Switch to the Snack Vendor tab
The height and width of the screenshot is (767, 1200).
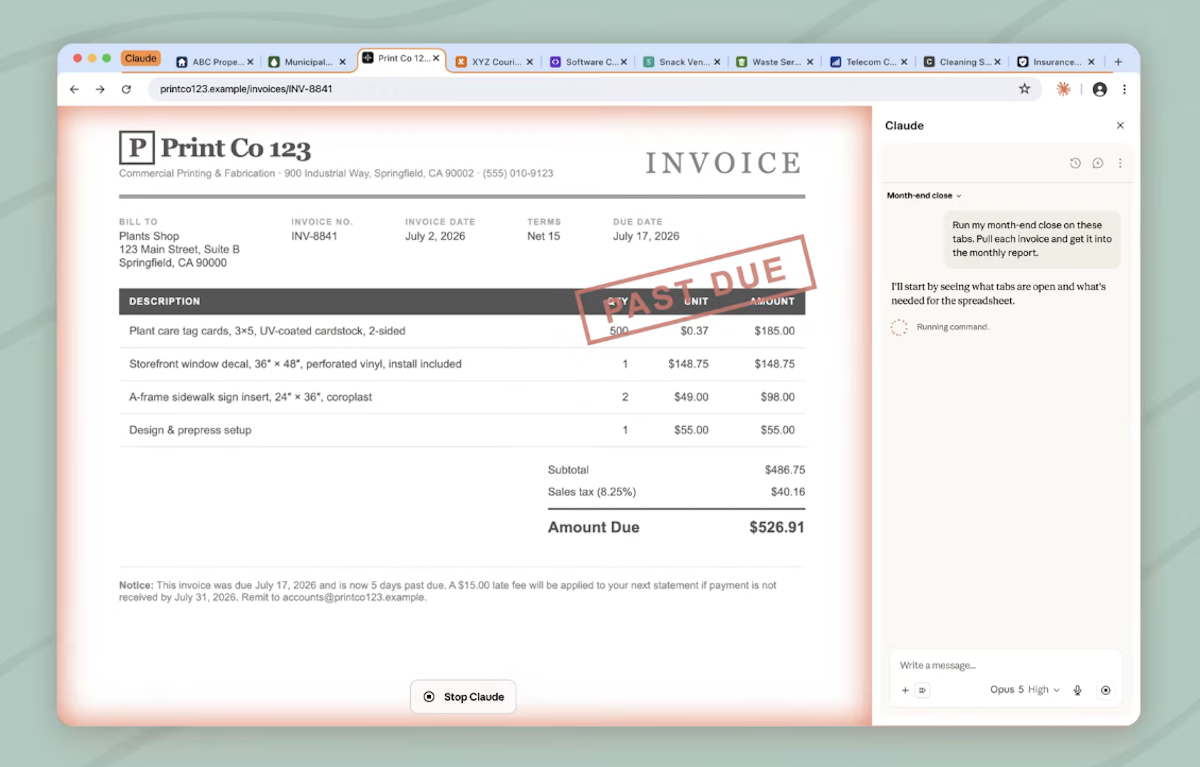[681, 62]
